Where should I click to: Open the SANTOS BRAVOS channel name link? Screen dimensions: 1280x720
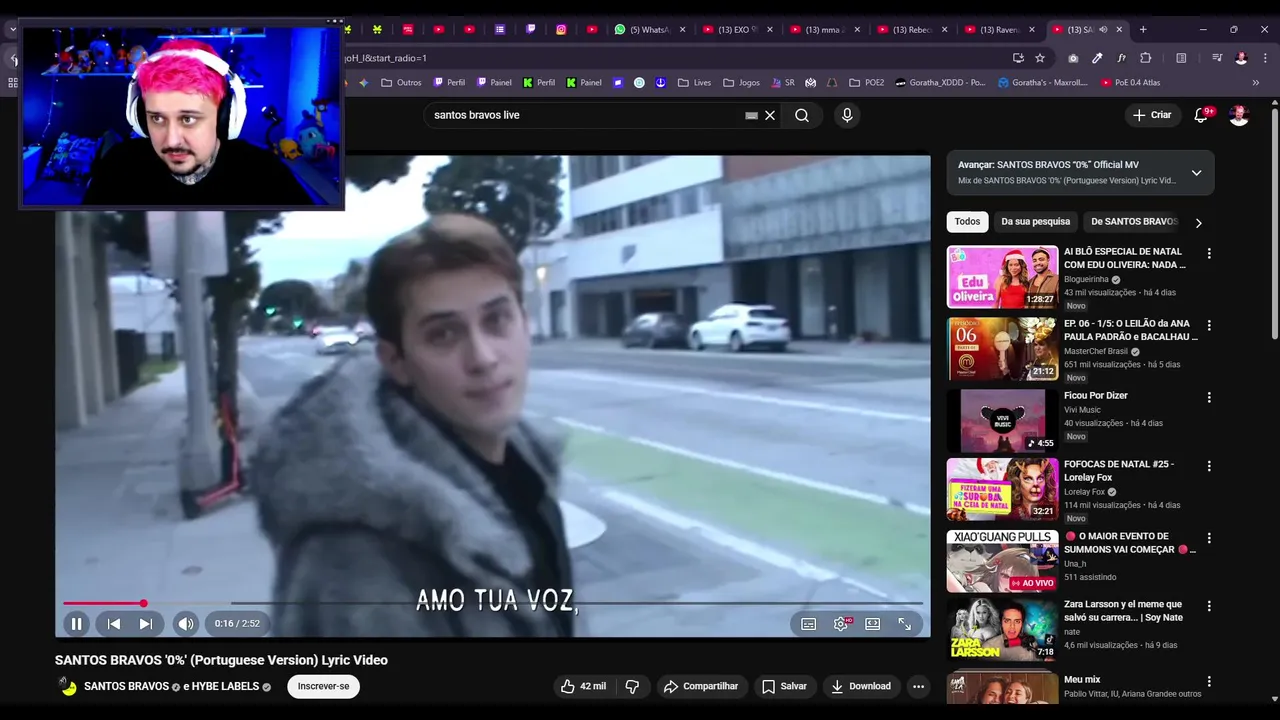click(126, 687)
